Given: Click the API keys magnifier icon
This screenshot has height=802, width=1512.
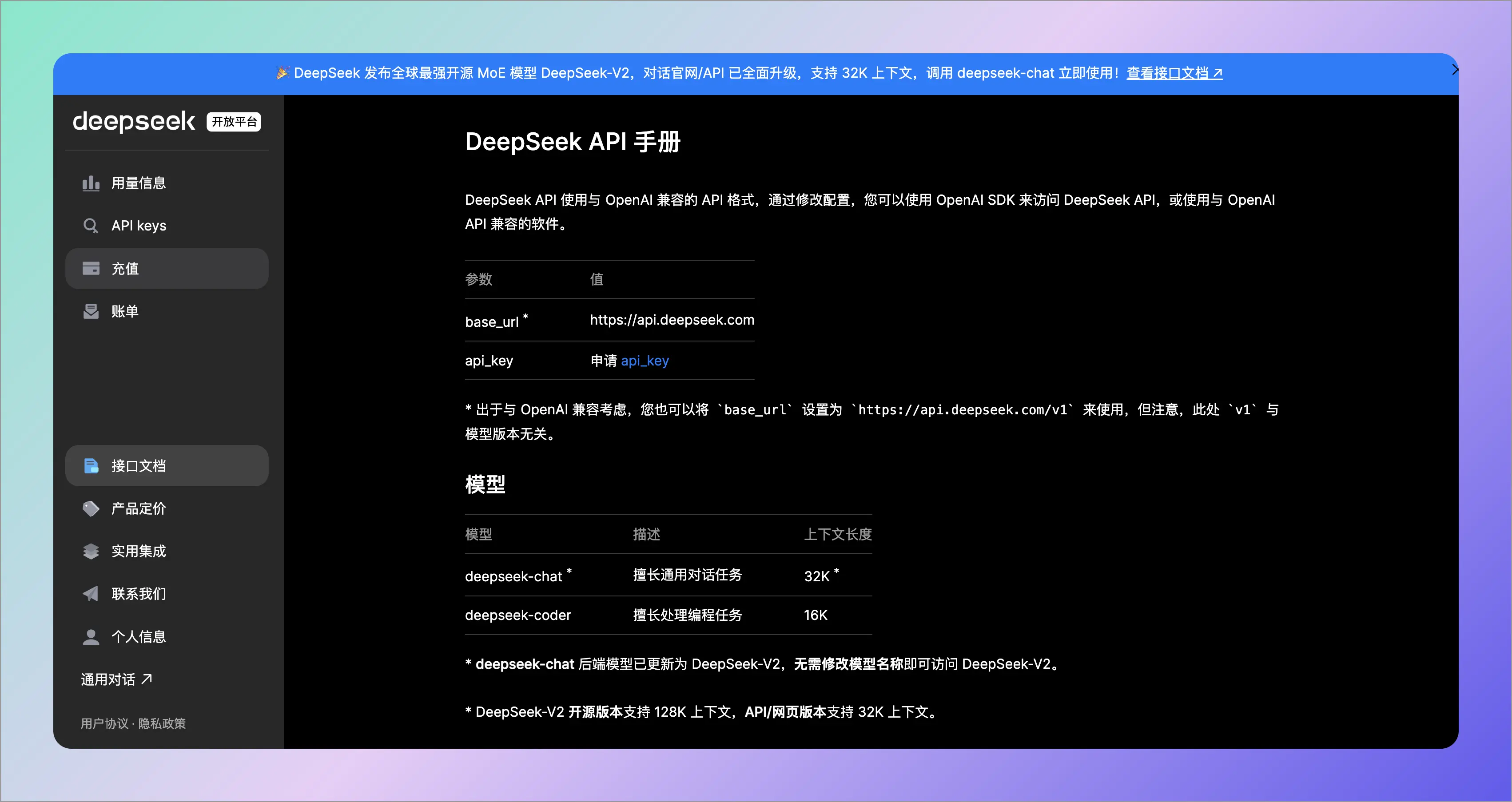Looking at the screenshot, I should click(91, 226).
